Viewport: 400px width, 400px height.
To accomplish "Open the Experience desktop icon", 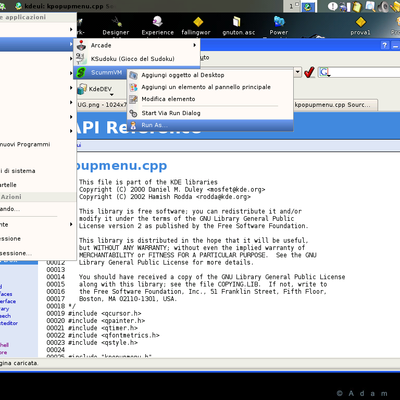I will [157, 26].
